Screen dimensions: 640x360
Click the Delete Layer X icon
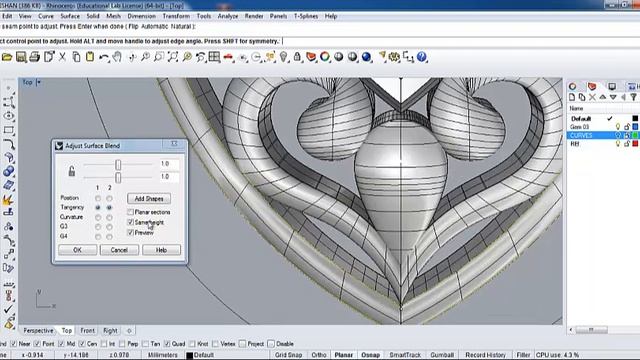pyautogui.click(x=592, y=97)
